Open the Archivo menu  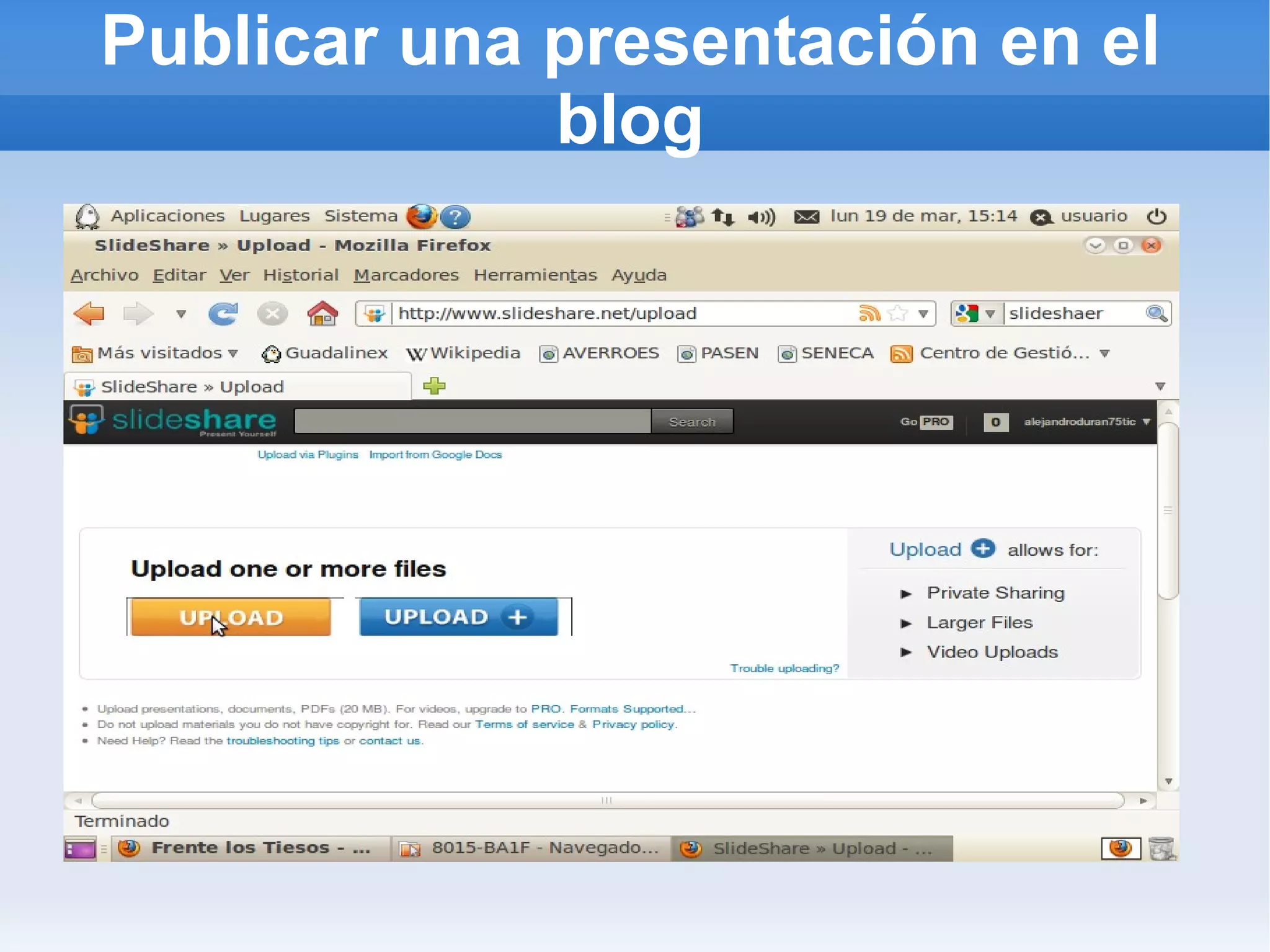coord(104,275)
